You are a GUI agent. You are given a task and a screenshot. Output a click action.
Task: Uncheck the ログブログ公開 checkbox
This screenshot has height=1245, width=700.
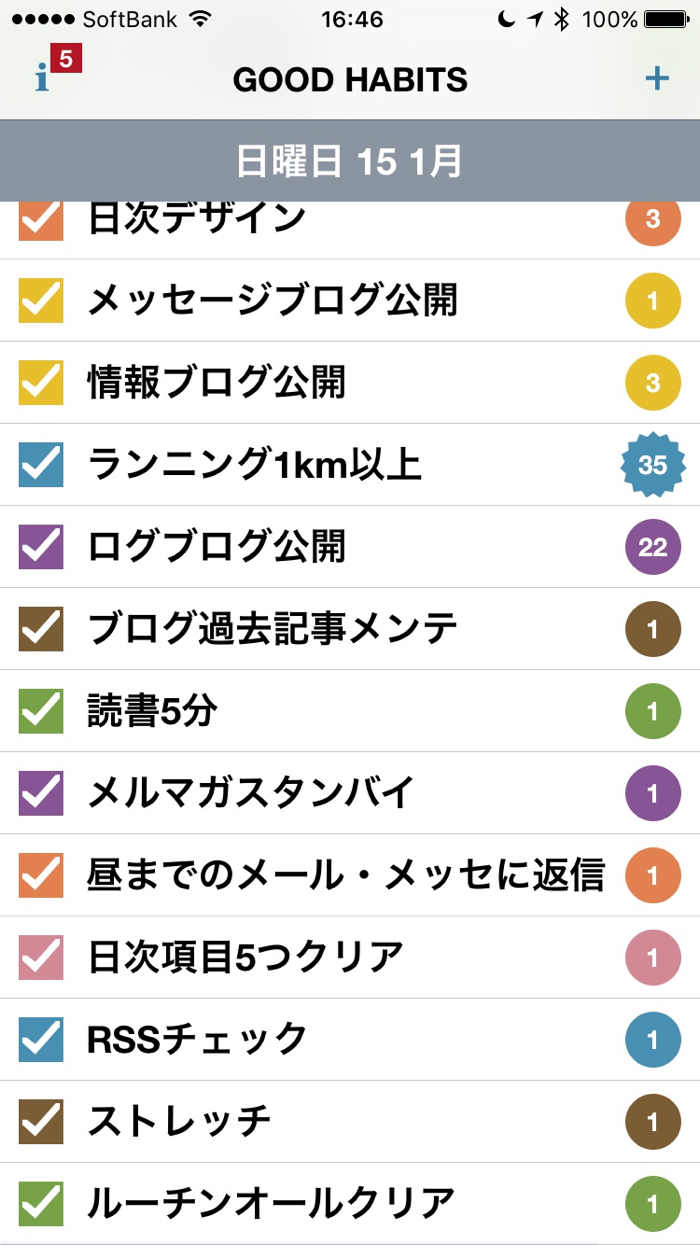[41, 547]
